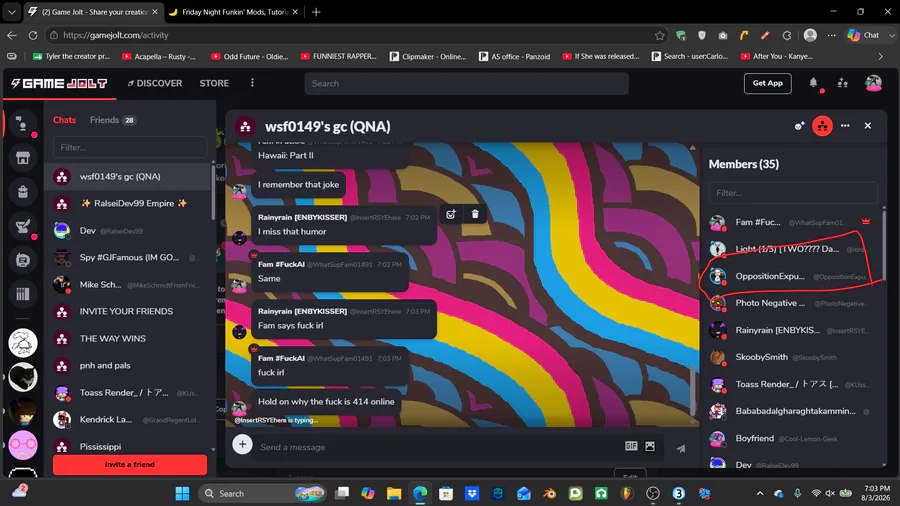This screenshot has width=900, height=506.
Task: Click the add members icon in chat header
Action: (799, 126)
